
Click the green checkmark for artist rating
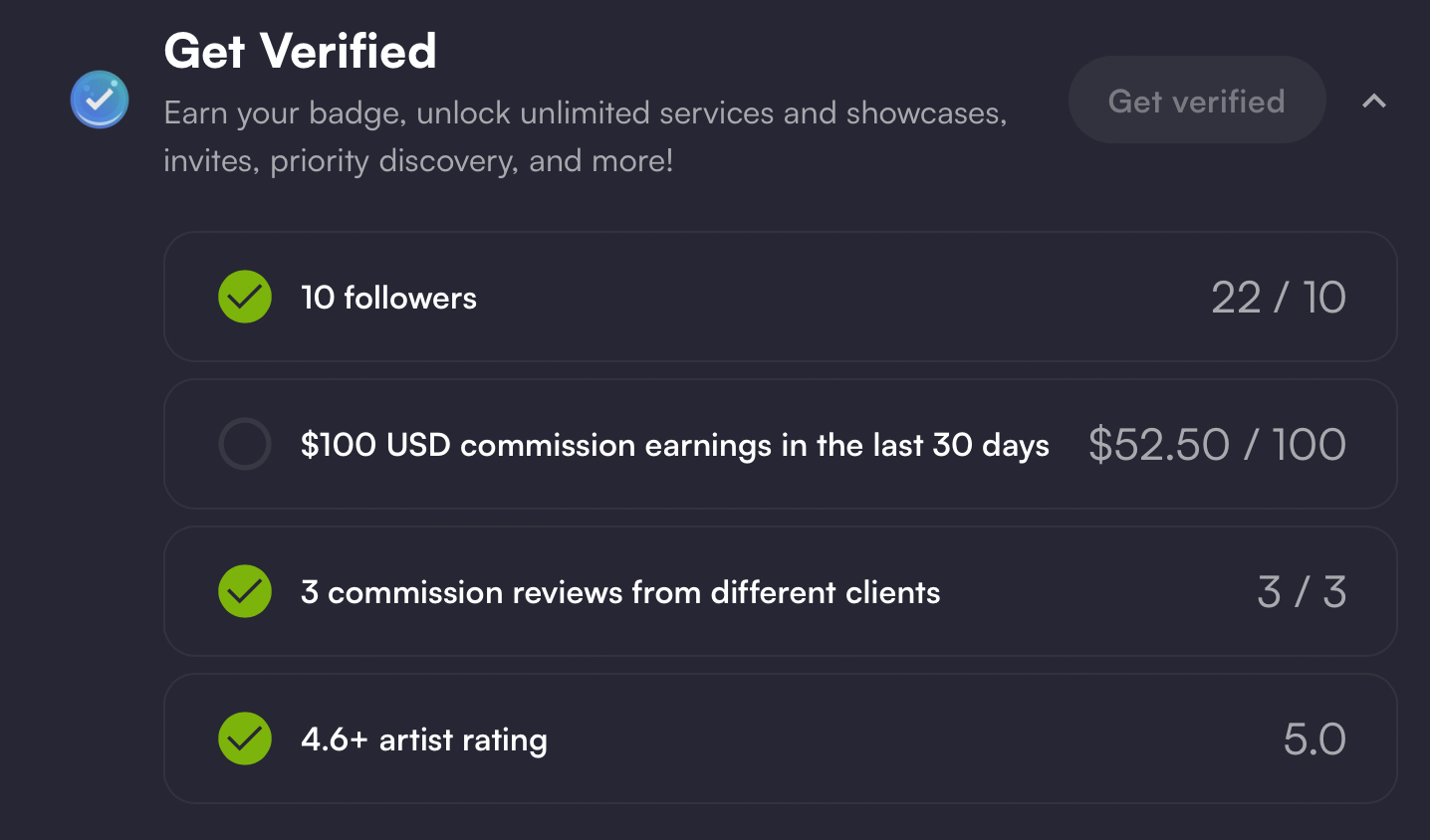pyautogui.click(x=245, y=738)
